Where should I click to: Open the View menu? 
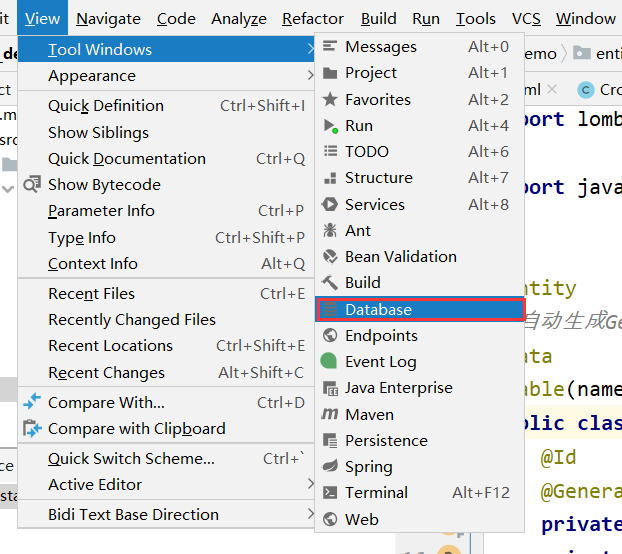pos(42,18)
